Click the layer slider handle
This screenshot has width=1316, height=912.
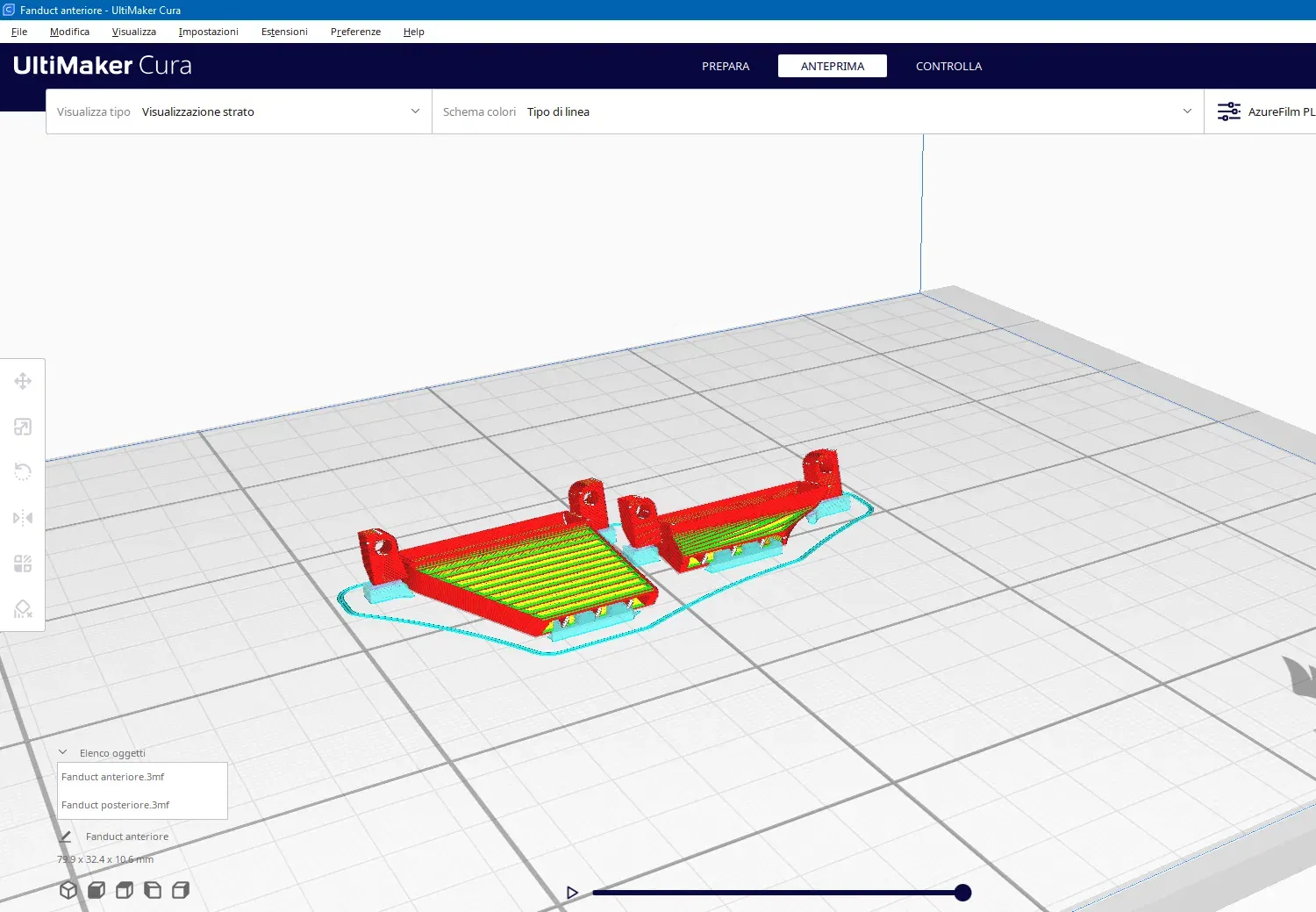pyautogui.click(x=962, y=893)
